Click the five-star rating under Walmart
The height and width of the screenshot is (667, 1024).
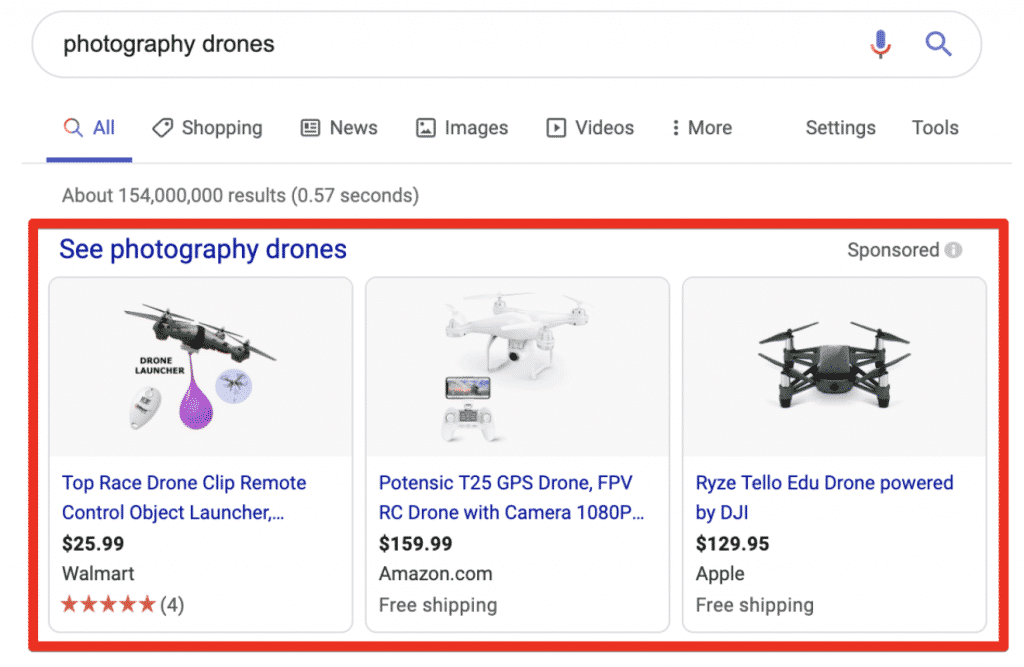(108, 604)
